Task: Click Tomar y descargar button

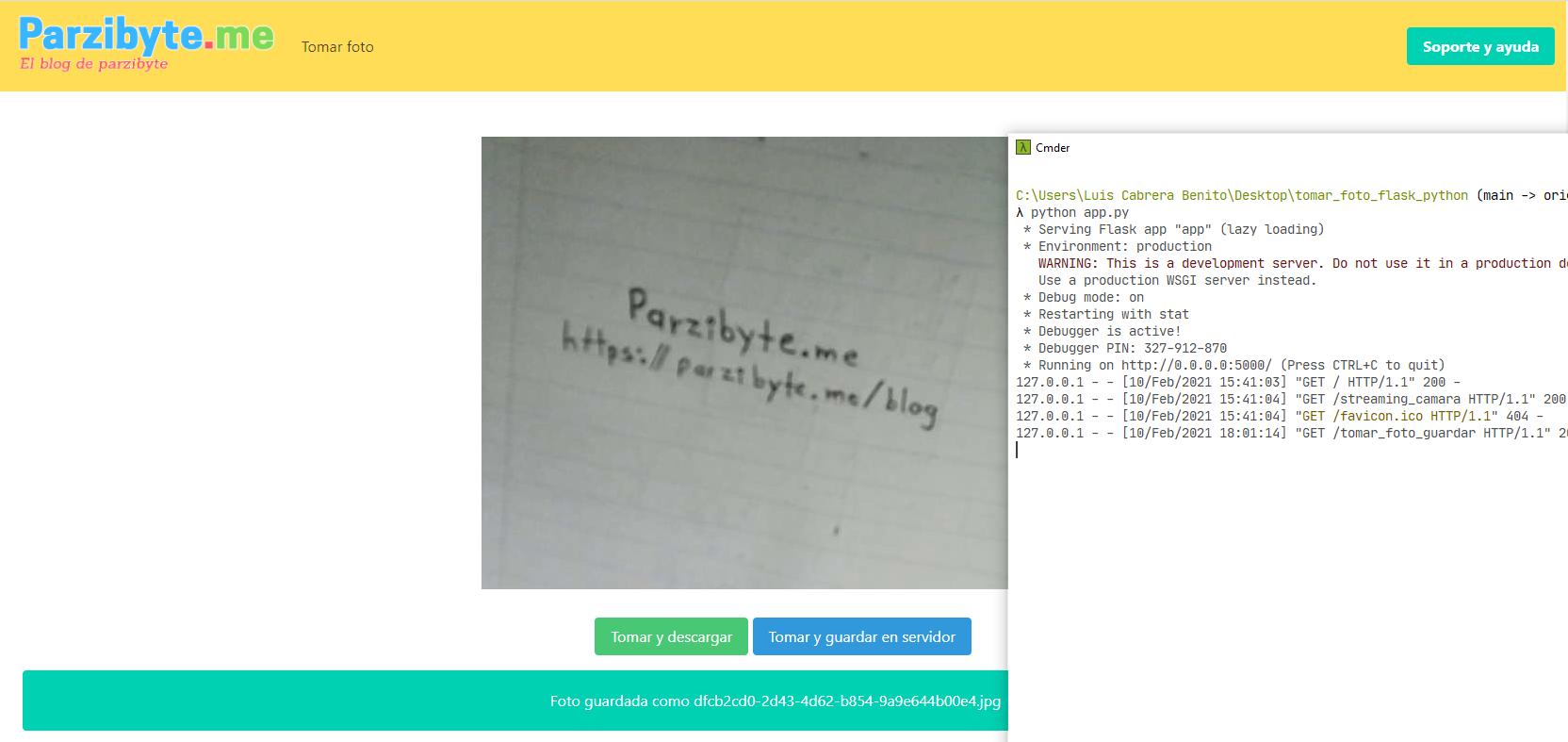Action: tap(671, 636)
